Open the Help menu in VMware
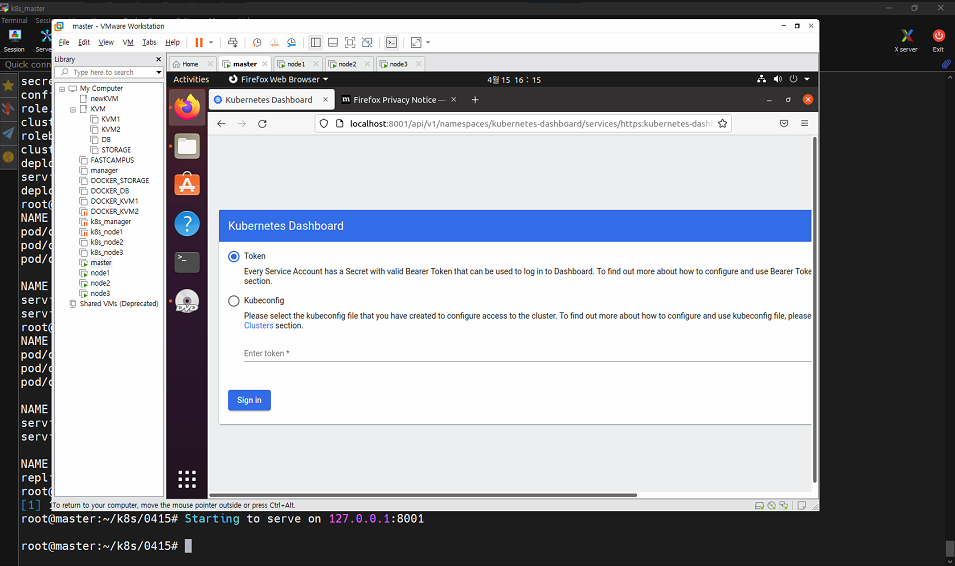This screenshot has height=566, width=955. [172, 43]
